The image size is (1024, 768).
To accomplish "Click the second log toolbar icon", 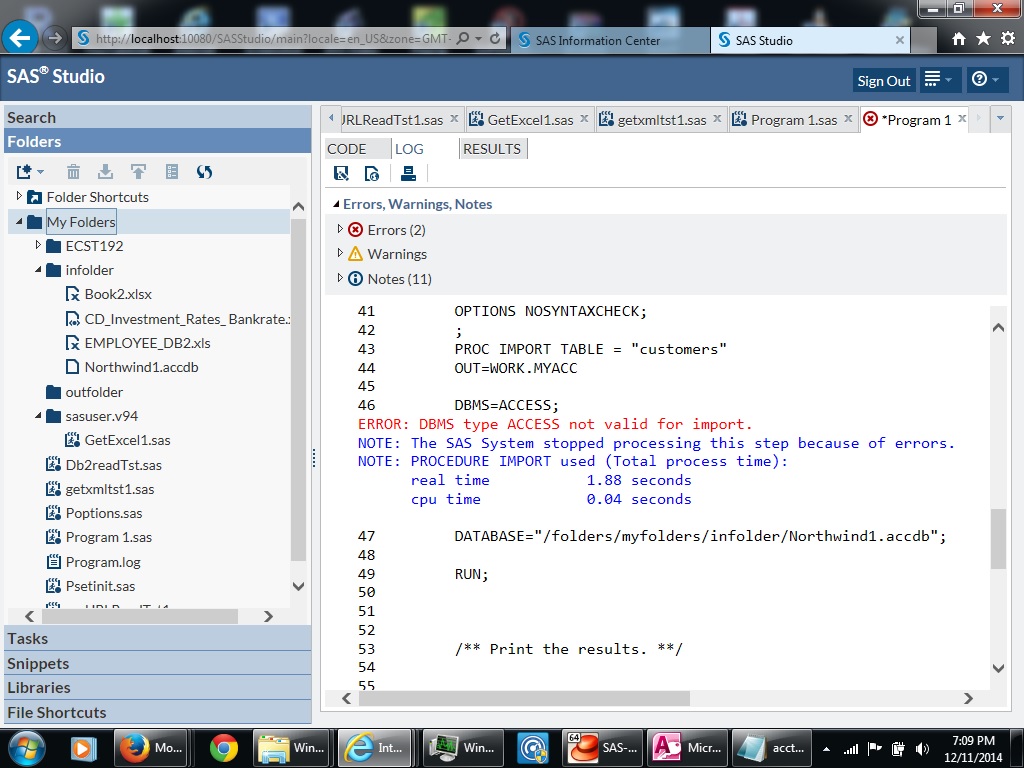I will (372, 173).
